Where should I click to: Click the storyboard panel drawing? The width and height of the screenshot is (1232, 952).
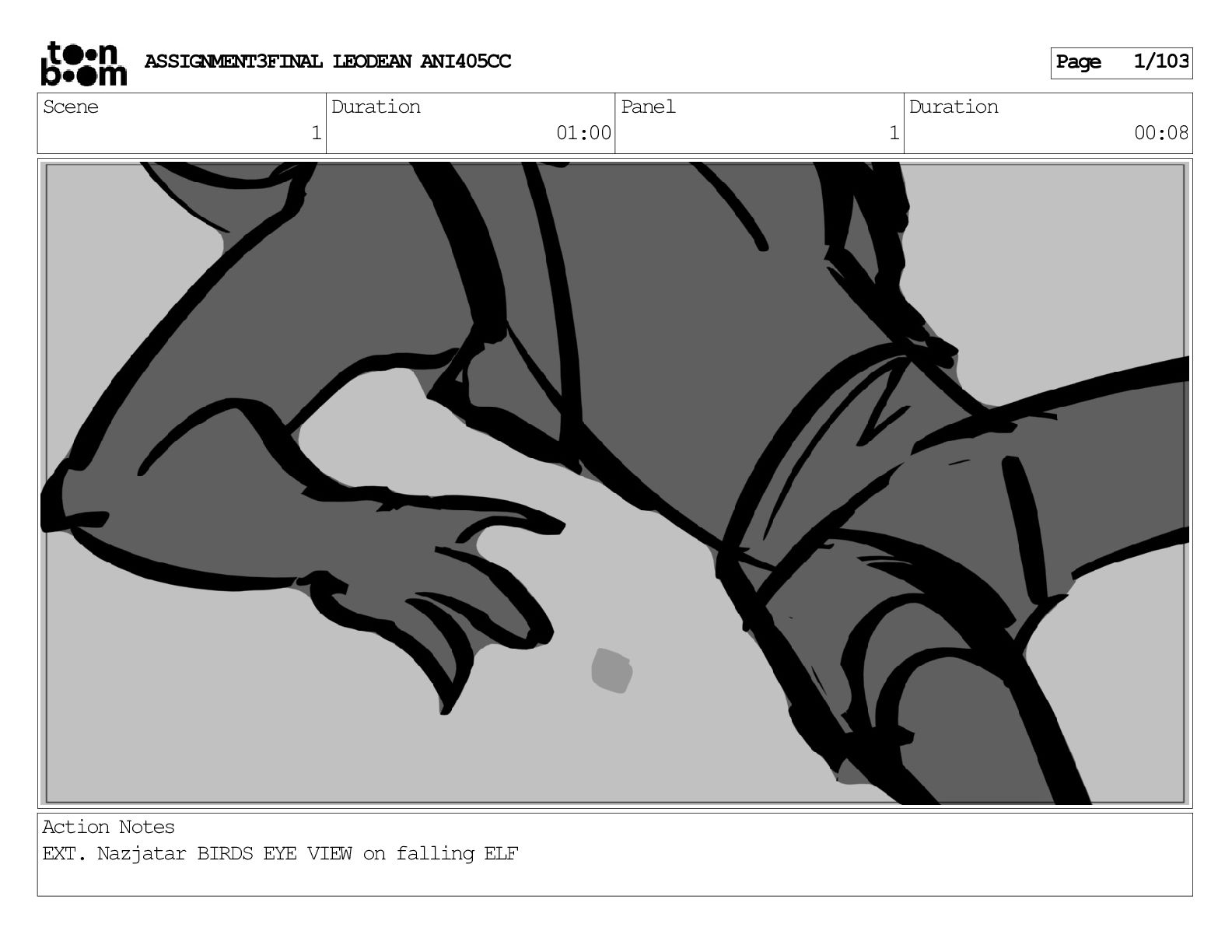point(615,483)
